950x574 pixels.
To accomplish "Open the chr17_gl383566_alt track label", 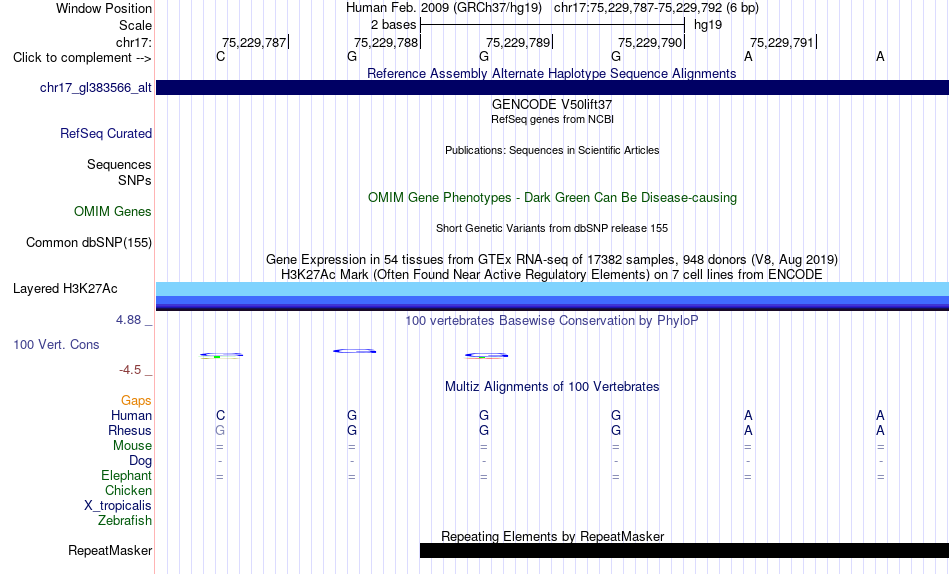I will (96, 87).
